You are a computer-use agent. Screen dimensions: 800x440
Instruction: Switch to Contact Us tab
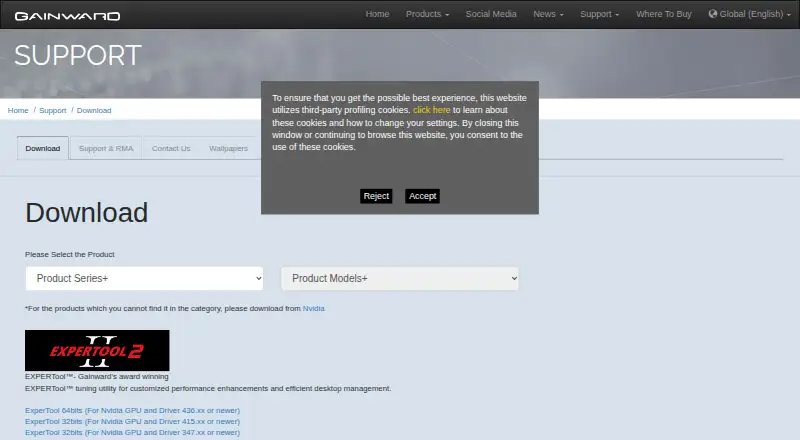tap(171, 148)
